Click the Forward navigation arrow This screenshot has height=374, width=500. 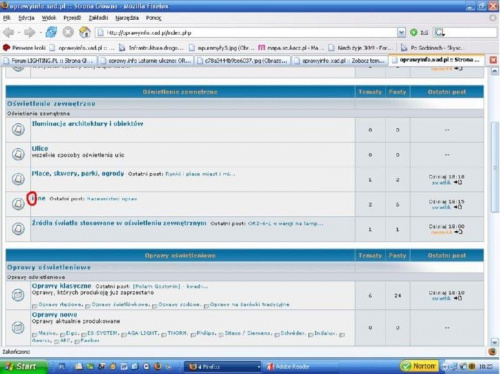pos(30,32)
